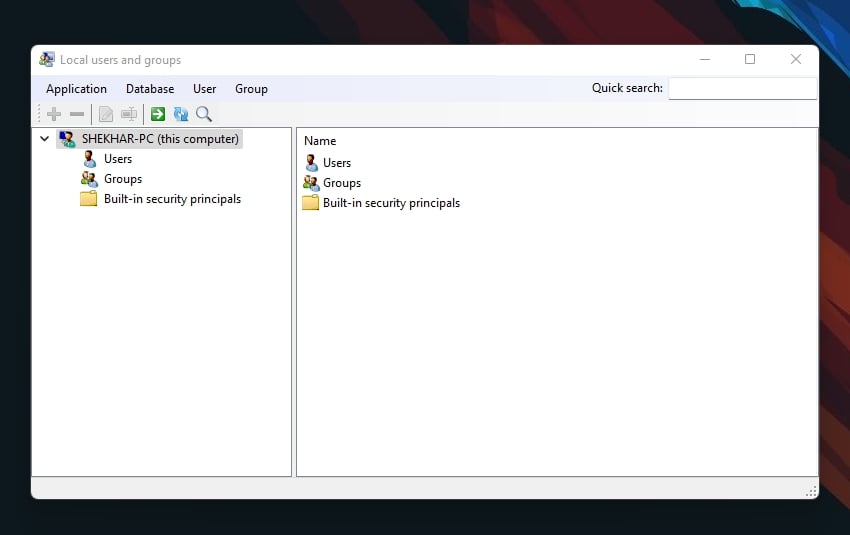Screen dimensions: 850x535
Task: Open the Database menu
Action: [150, 89]
